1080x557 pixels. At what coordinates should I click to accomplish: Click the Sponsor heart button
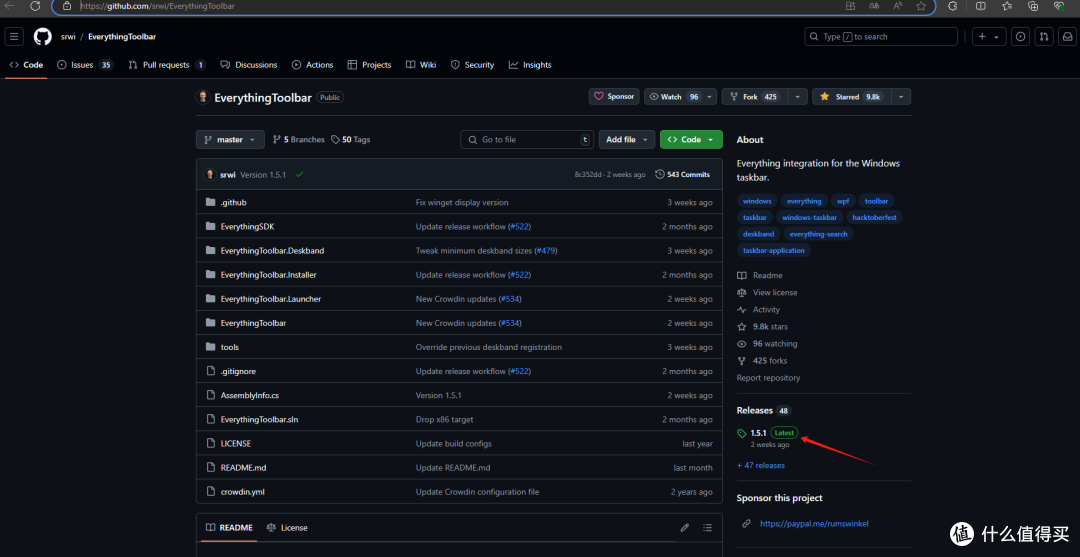point(614,96)
